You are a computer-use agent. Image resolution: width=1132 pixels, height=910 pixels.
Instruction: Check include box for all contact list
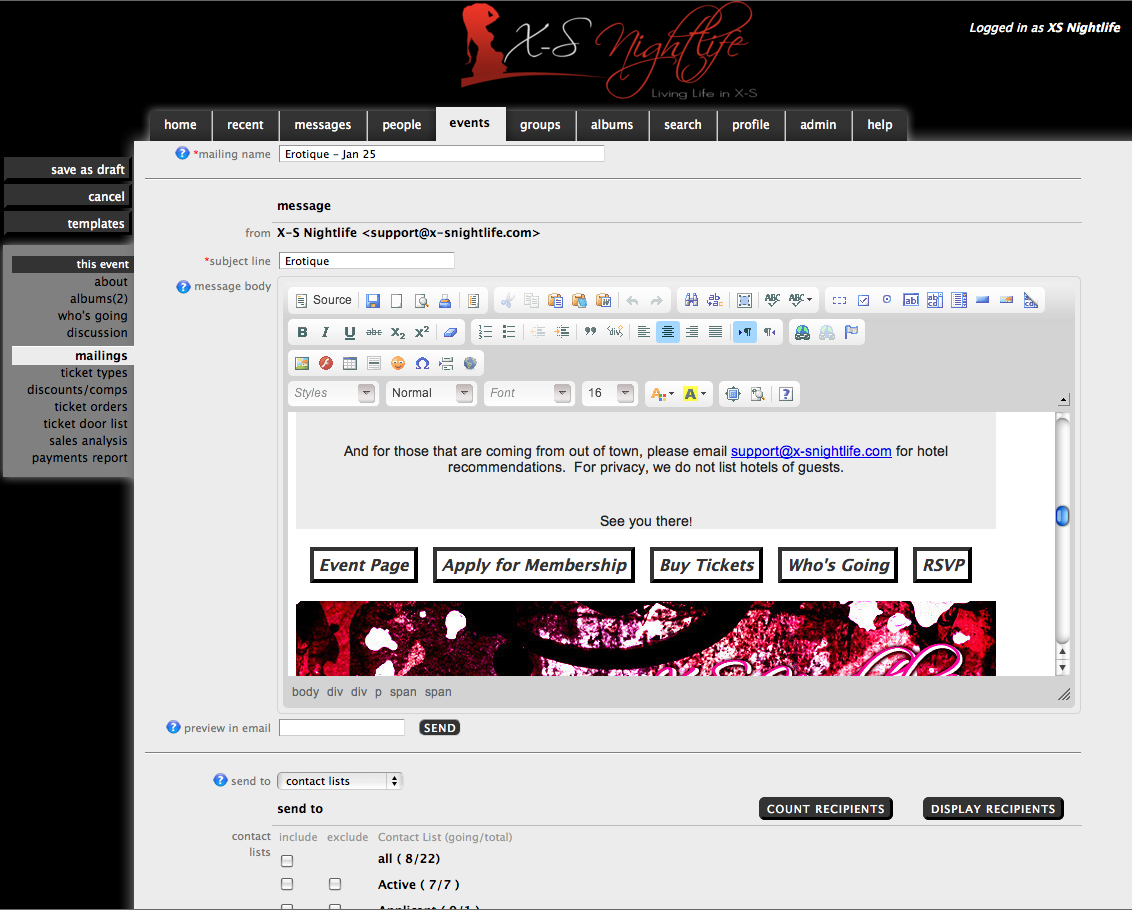tap(287, 860)
